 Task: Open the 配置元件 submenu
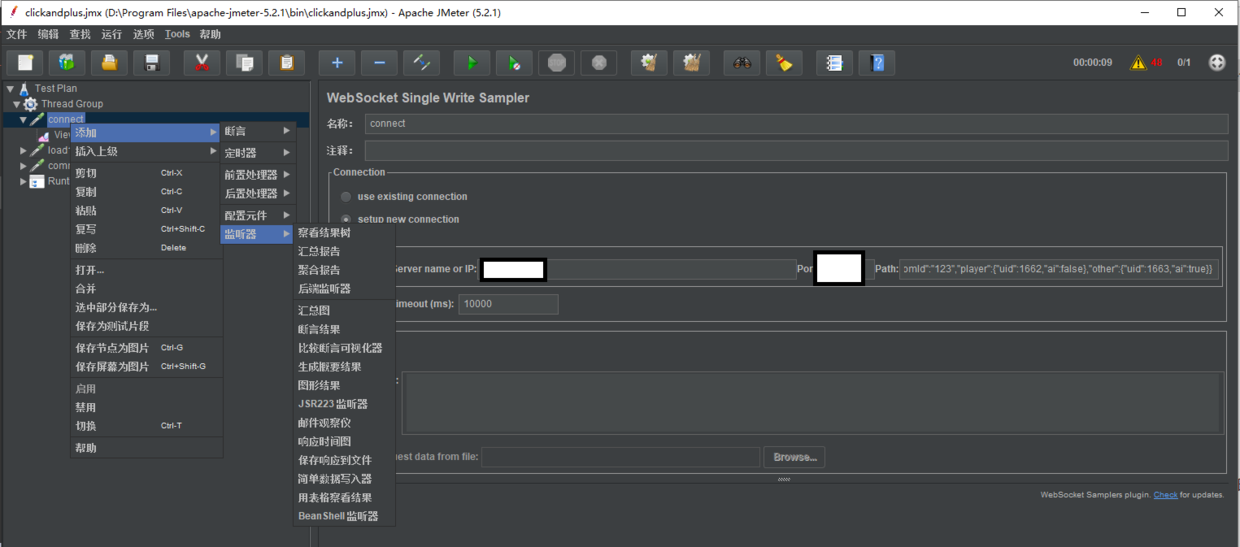tap(258, 215)
